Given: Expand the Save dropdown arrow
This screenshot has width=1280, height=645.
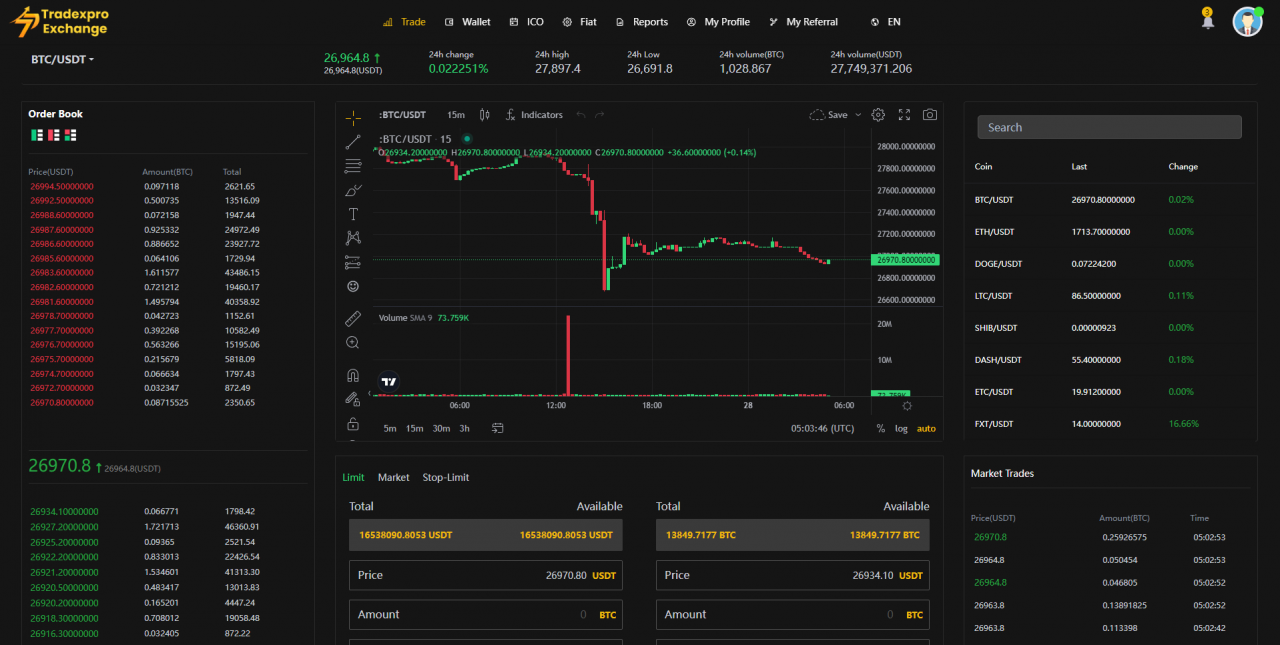Looking at the screenshot, I should [x=858, y=115].
